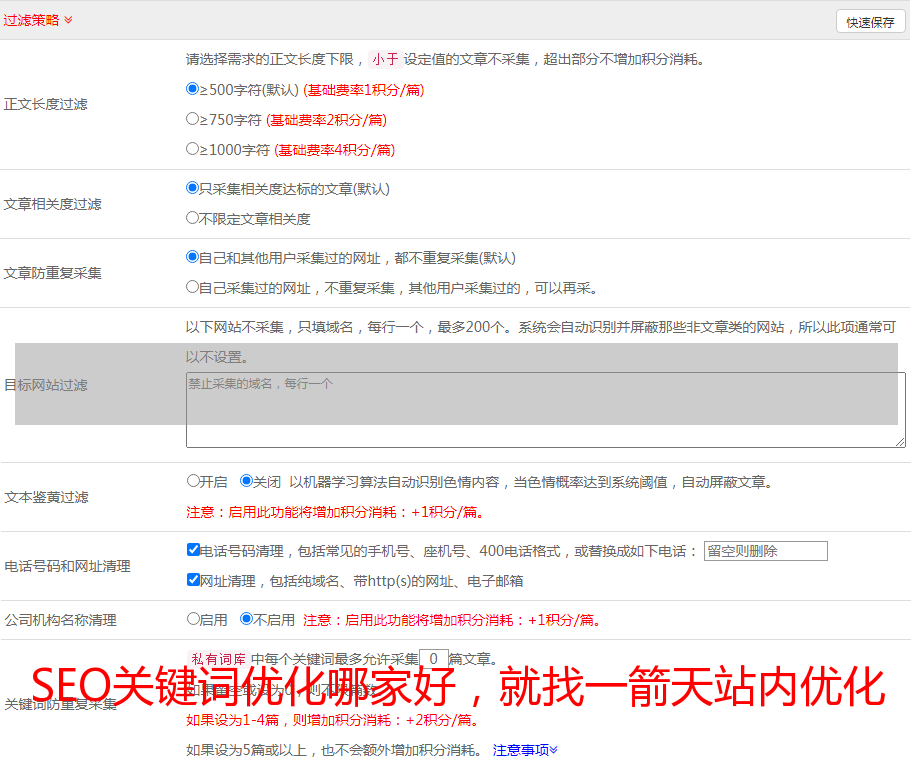Click the articles-per-keyword number field showing 0
This screenshot has width=912, height=768.
click(433, 659)
